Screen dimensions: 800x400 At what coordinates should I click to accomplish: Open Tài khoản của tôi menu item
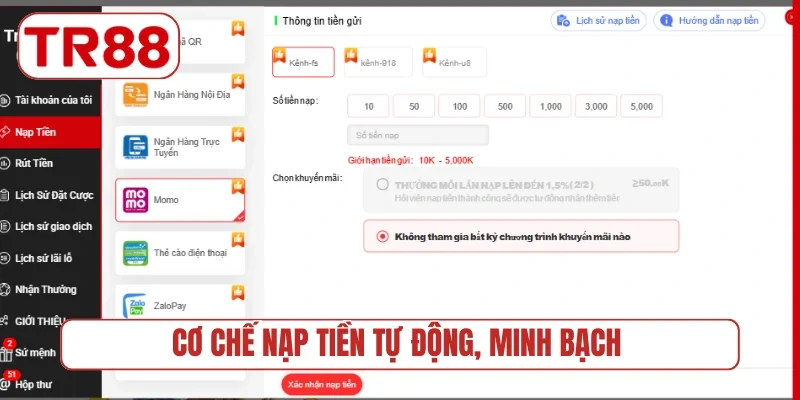[50, 100]
